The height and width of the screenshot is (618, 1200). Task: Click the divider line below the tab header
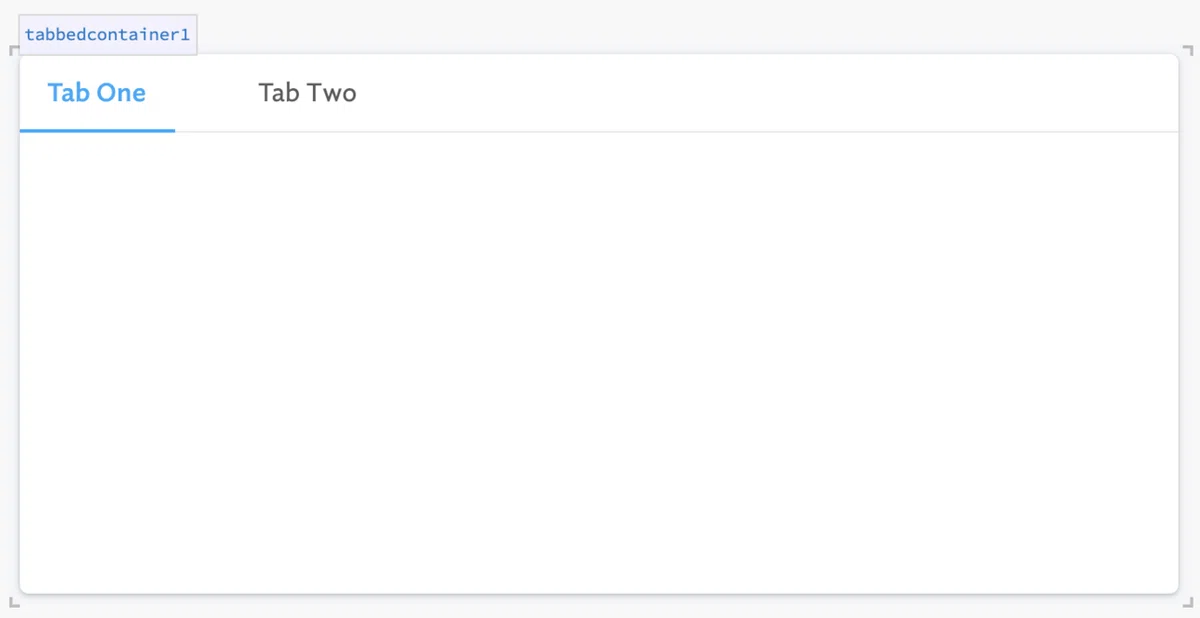pyautogui.click(x=677, y=131)
